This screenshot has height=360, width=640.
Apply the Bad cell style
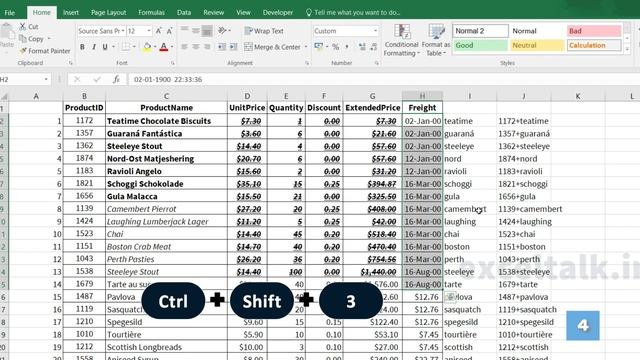click(594, 31)
